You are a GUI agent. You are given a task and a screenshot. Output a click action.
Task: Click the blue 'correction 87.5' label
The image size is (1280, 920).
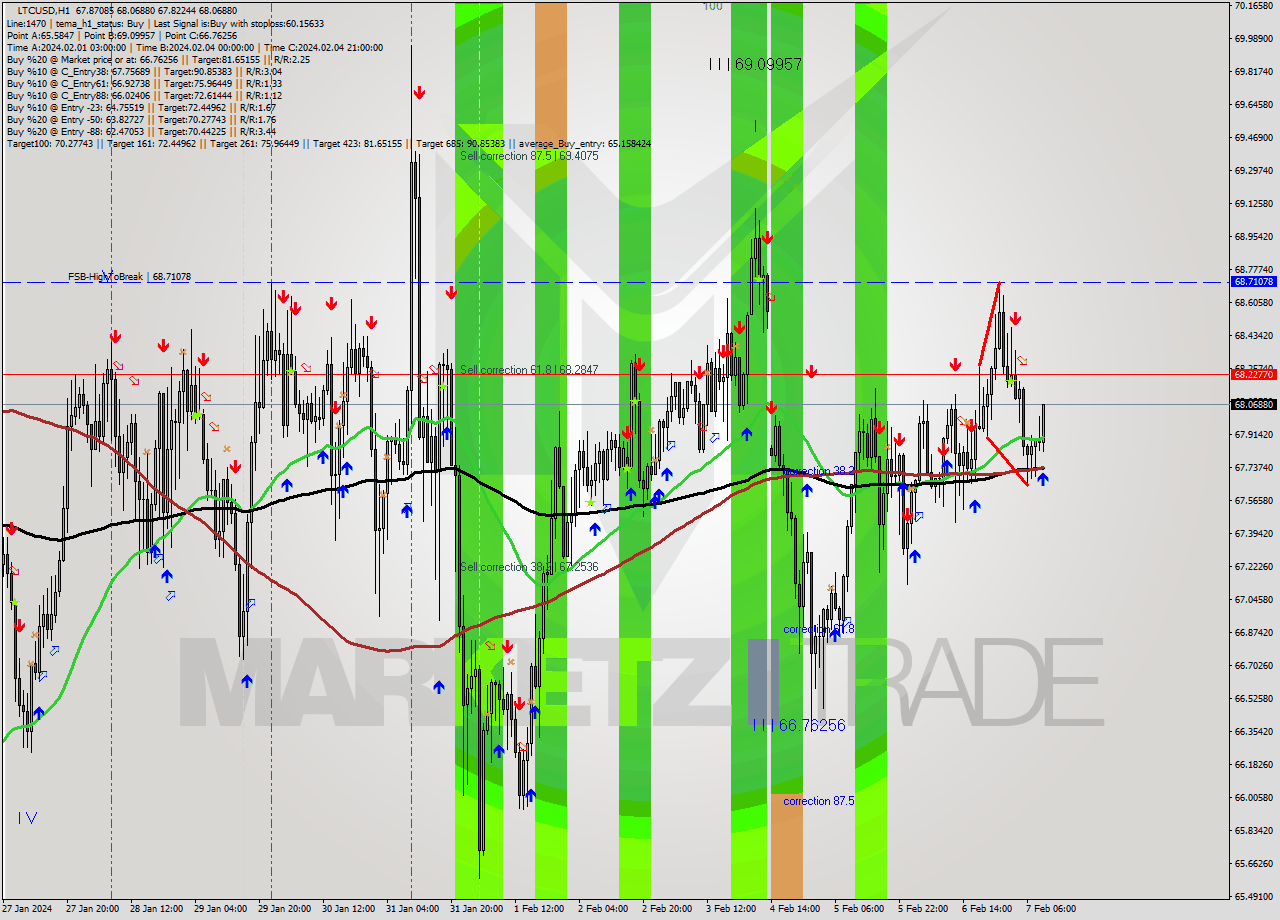[x=819, y=801]
